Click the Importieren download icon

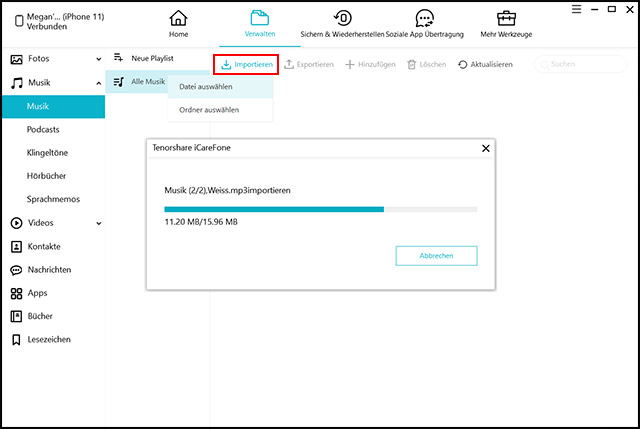click(x=226, y=64)
